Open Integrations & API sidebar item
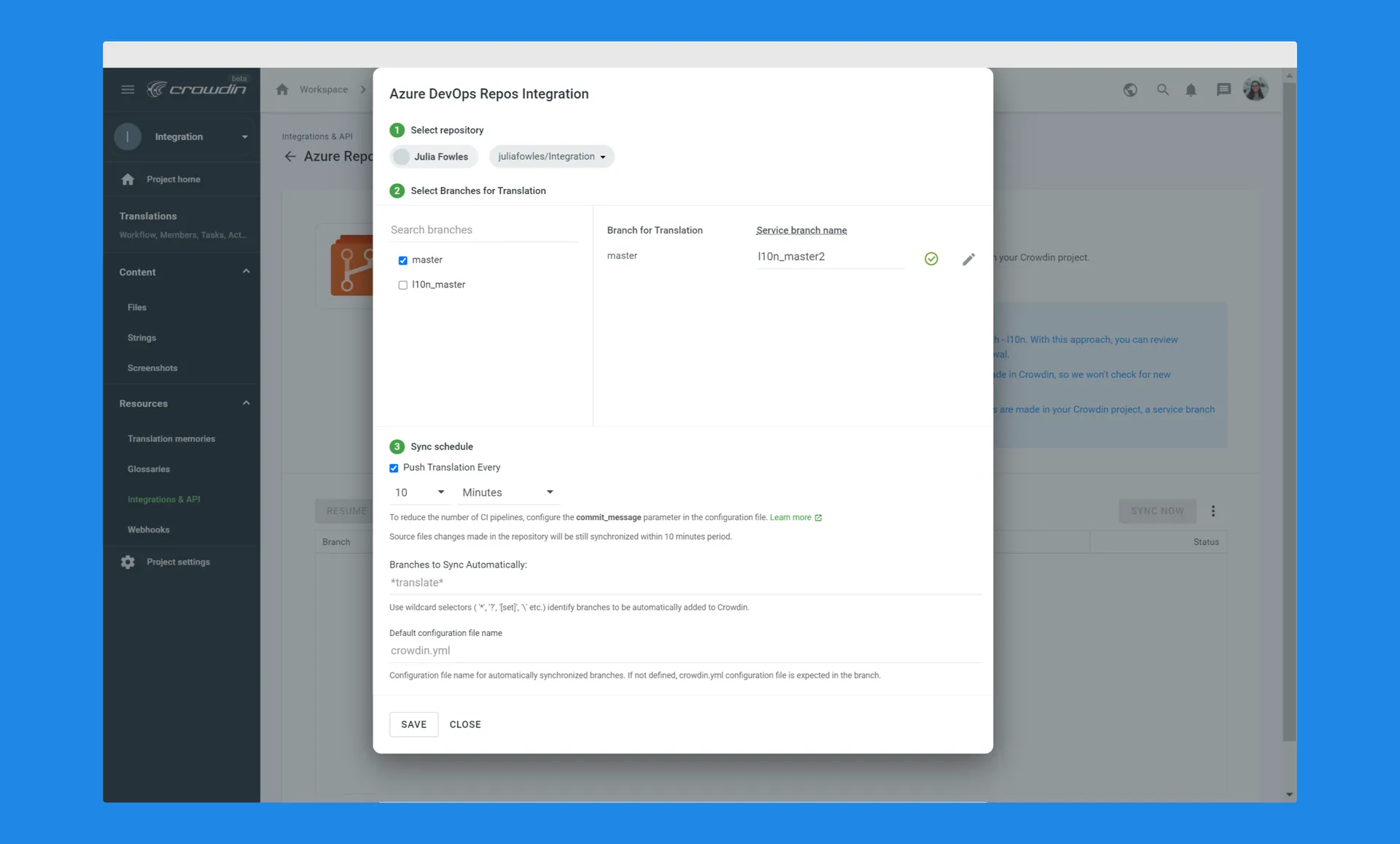 pos(164,500)
